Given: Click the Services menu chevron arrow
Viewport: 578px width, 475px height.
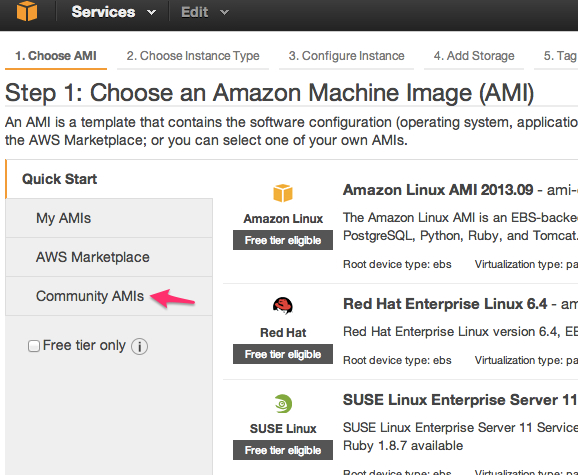Looking at the screenshot, I should (x=151, y=13).
